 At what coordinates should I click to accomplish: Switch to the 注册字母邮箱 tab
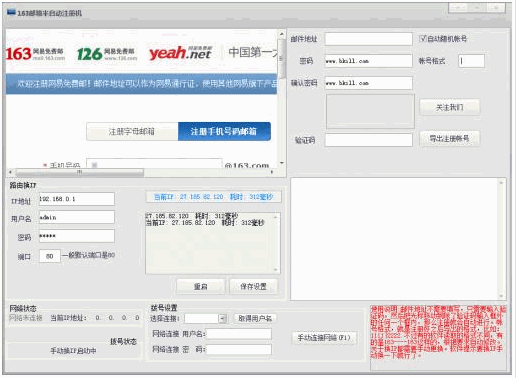coord(132,131)
